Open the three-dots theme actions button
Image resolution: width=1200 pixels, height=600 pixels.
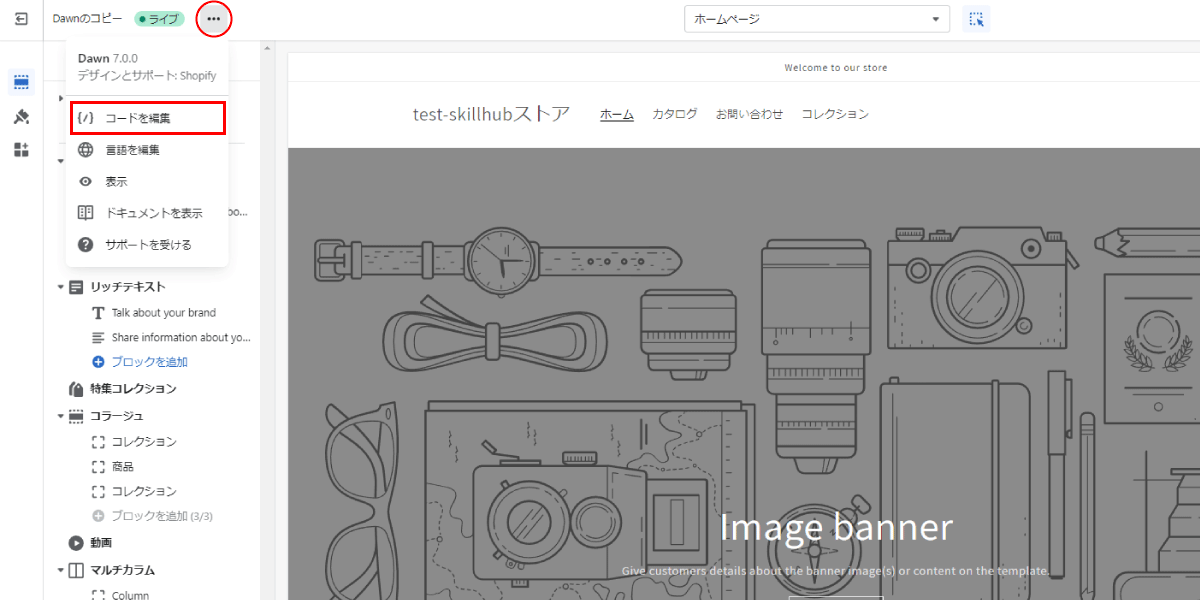pyautogui.click(x=213, y=19)
